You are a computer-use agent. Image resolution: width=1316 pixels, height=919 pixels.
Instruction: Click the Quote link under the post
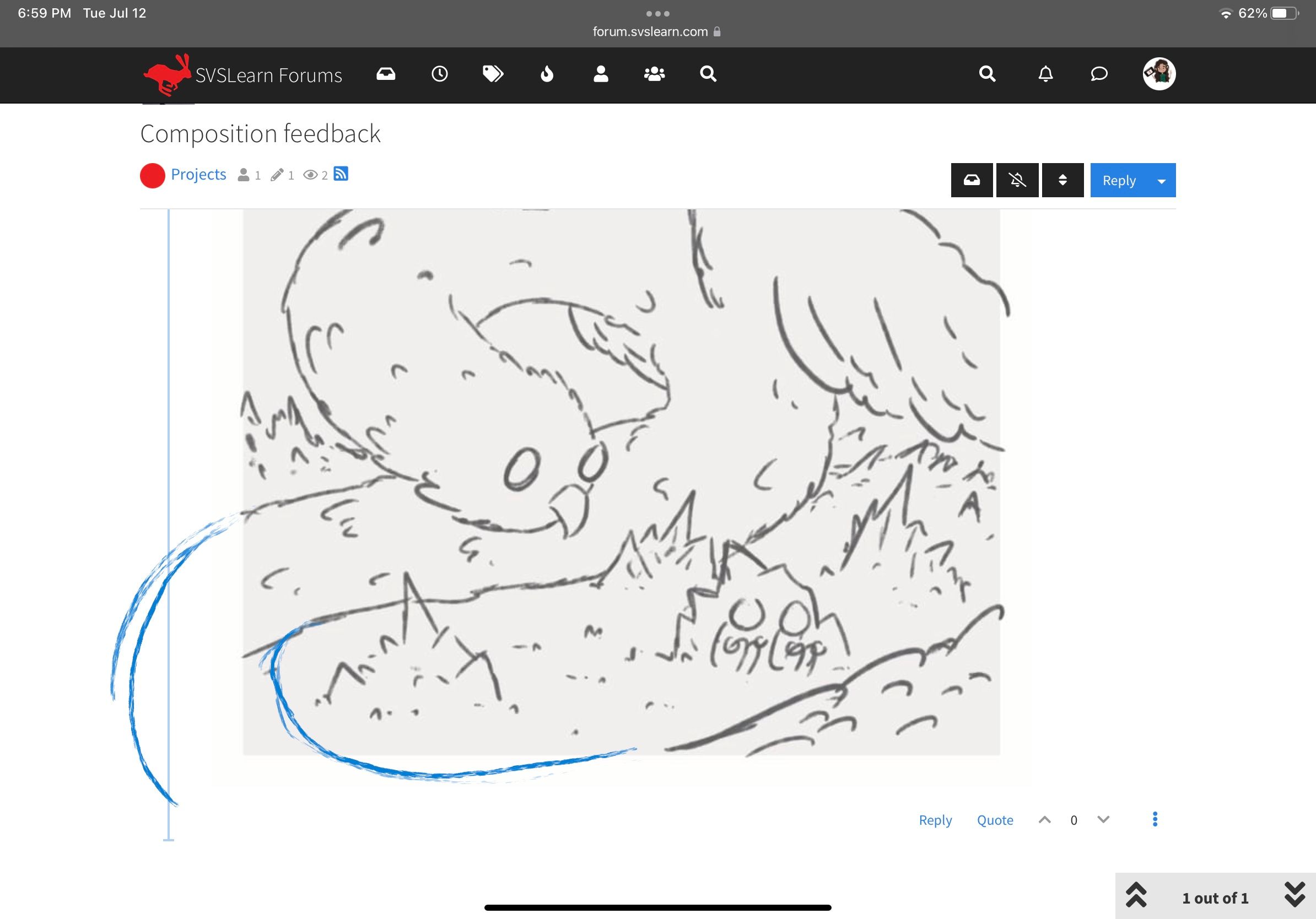995,820
